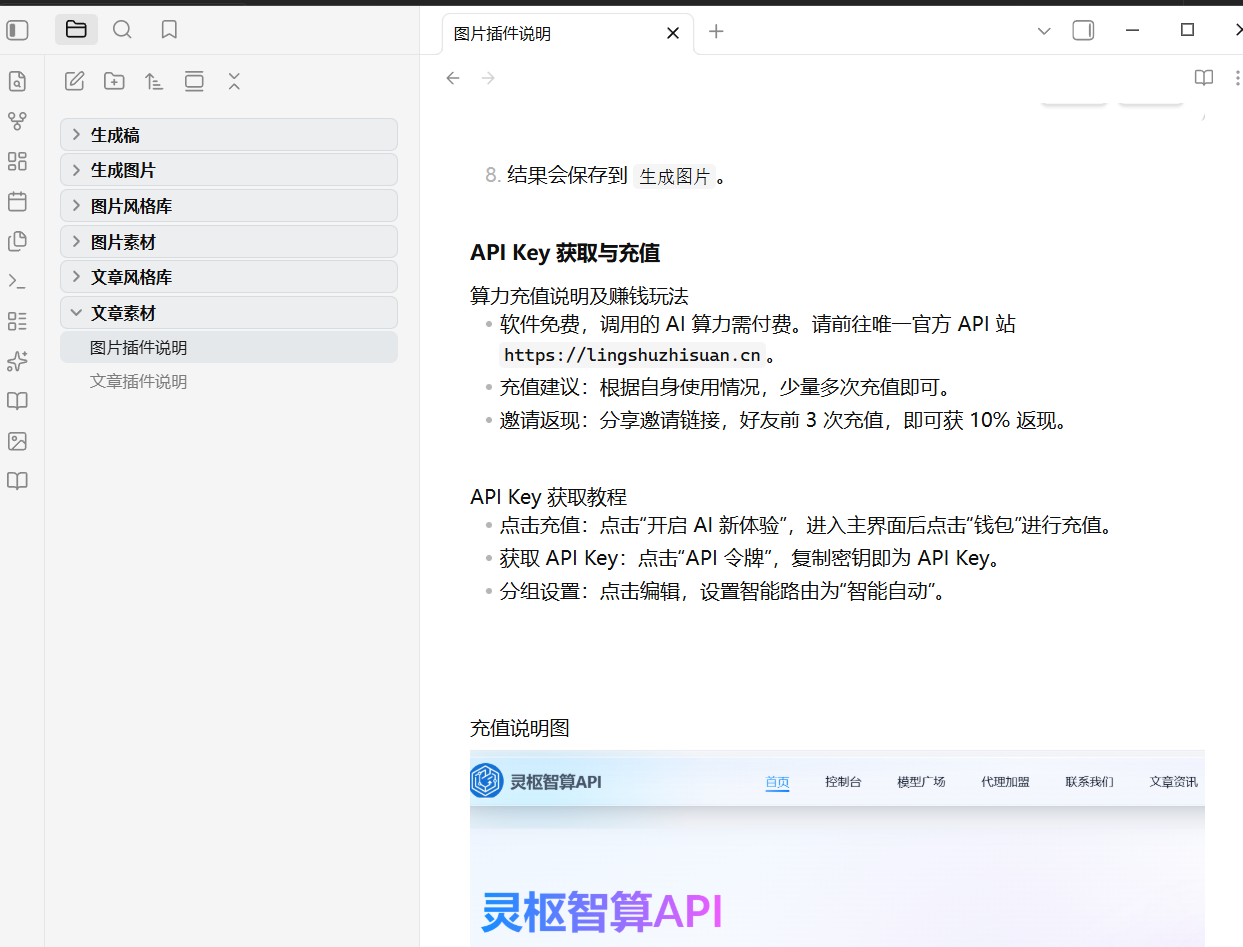This screenshot has height=947, width=1243.
Task: Toggle the right sidebar icon
Action: pyautogui.click(x=1083, y=31)
